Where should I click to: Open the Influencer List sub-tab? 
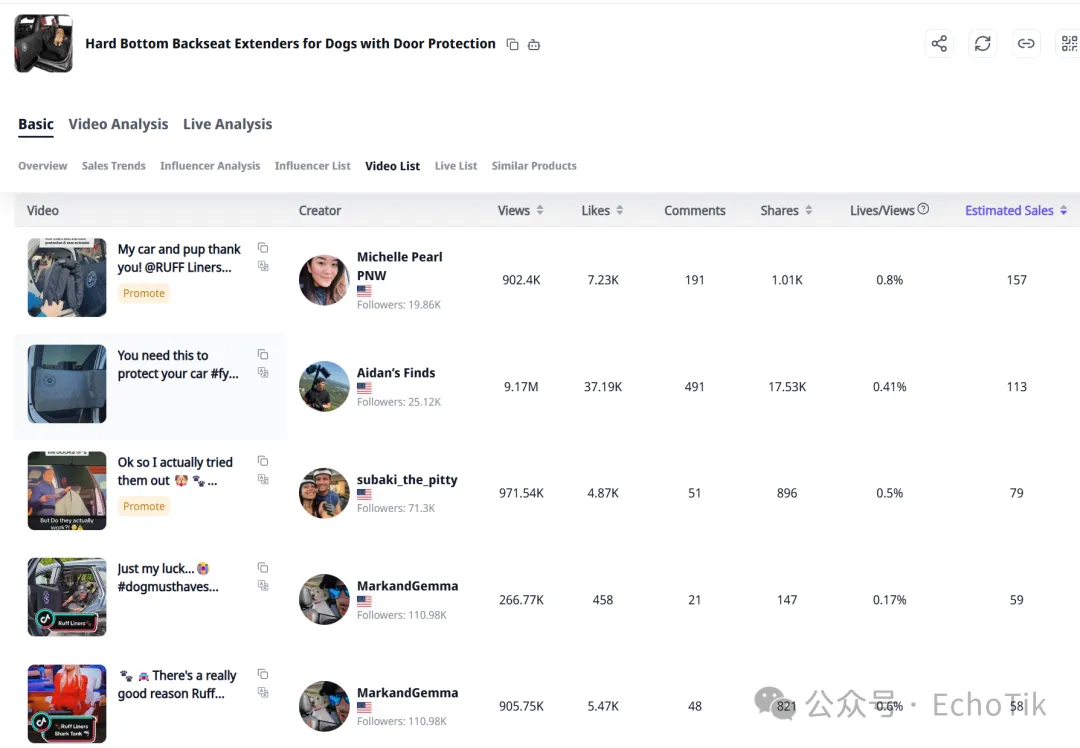[x=313, y=166]
